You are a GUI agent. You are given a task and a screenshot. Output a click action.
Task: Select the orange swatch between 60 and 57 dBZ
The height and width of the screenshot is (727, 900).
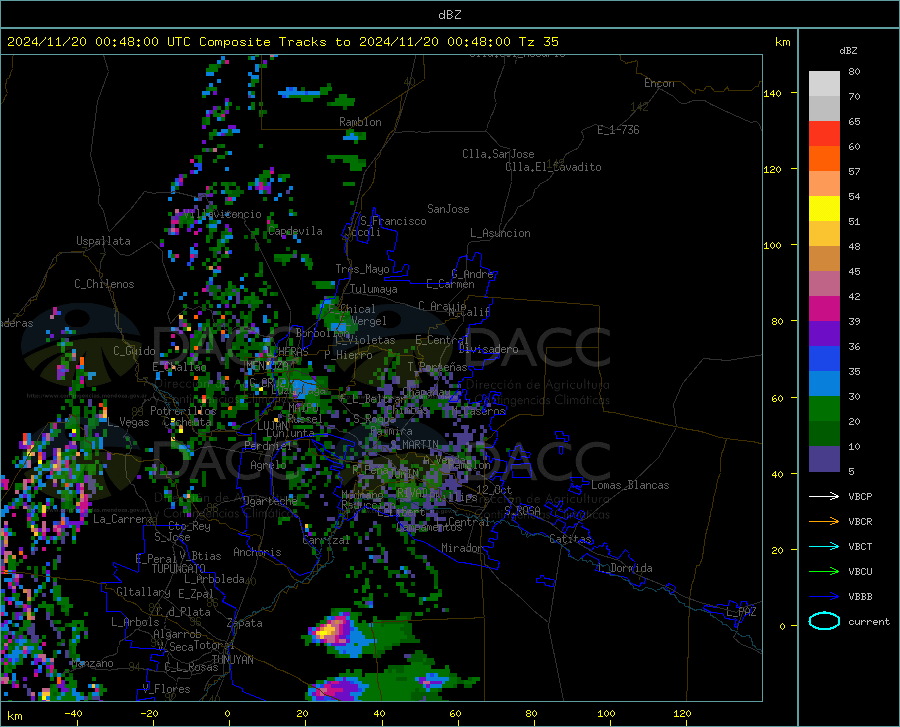click(x=824, y=159)
